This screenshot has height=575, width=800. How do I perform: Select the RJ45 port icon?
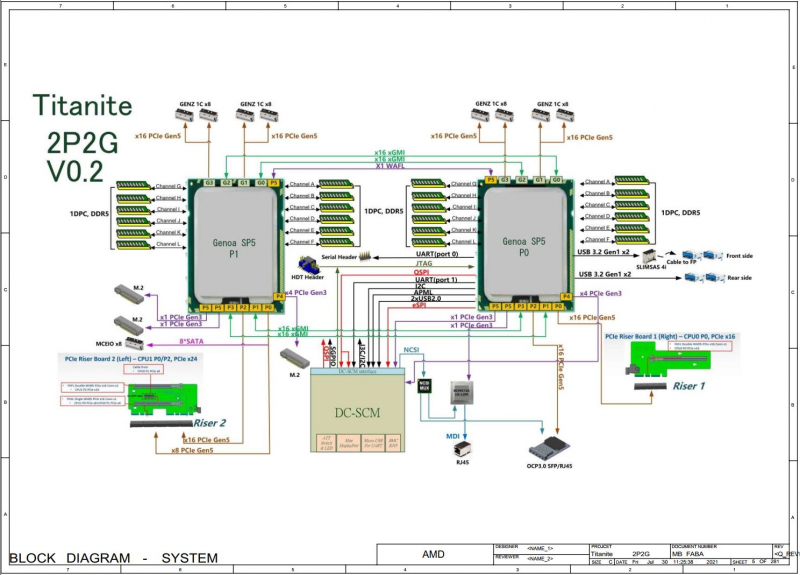(463, 448)
